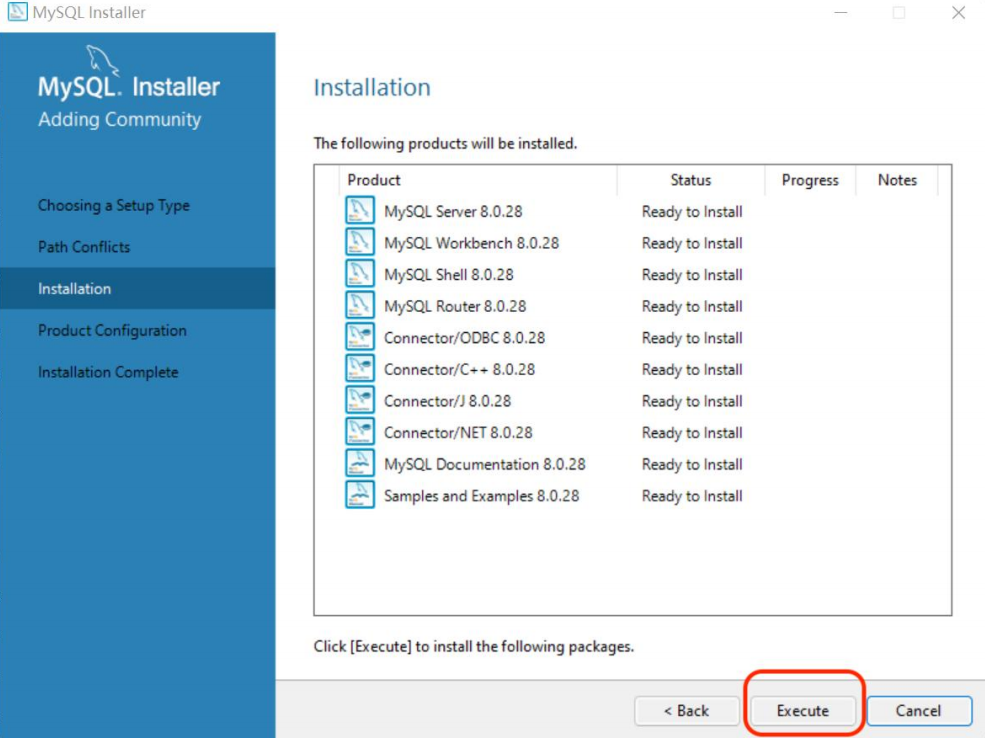Image resolution: width=985 pixels, height=738 pixels.
Task: Click the MySQL Shell 8.0.28 product icon
Action: point(360,273)
